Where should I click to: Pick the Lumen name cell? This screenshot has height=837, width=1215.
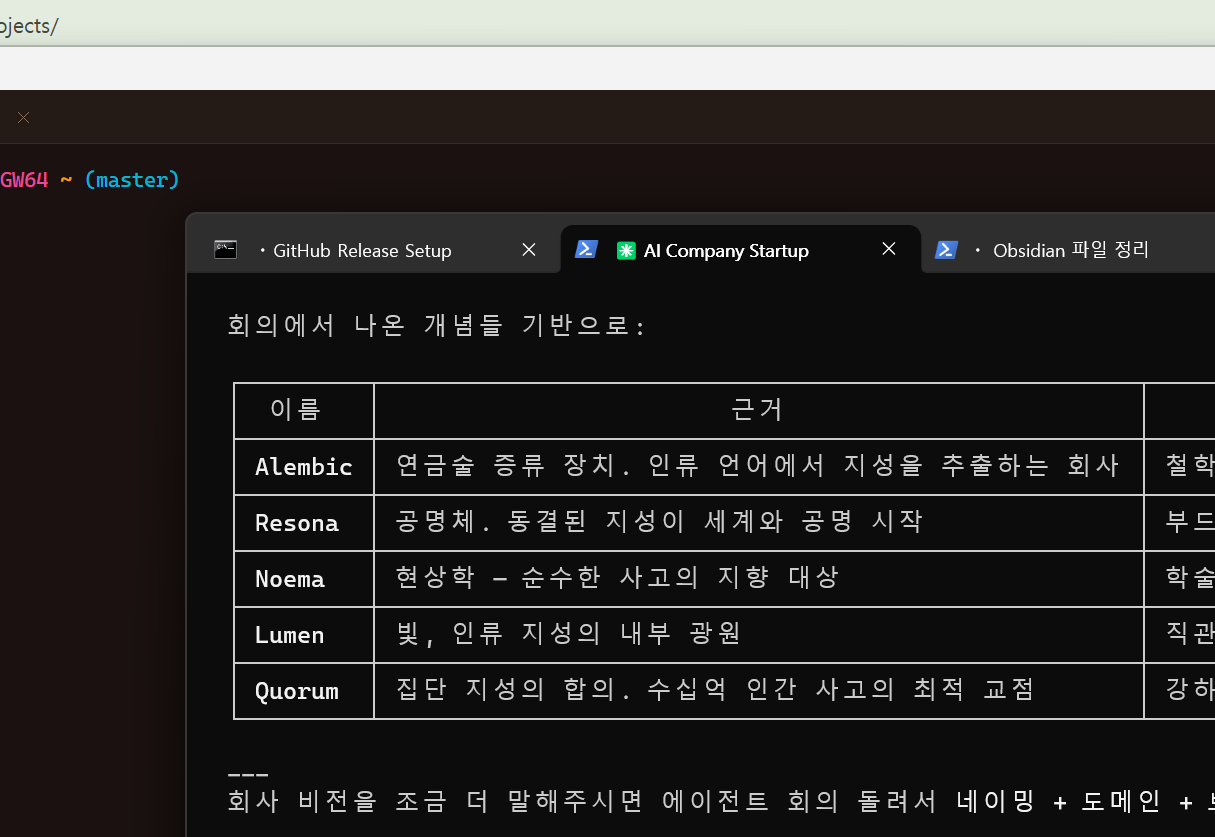coord(290,635)
